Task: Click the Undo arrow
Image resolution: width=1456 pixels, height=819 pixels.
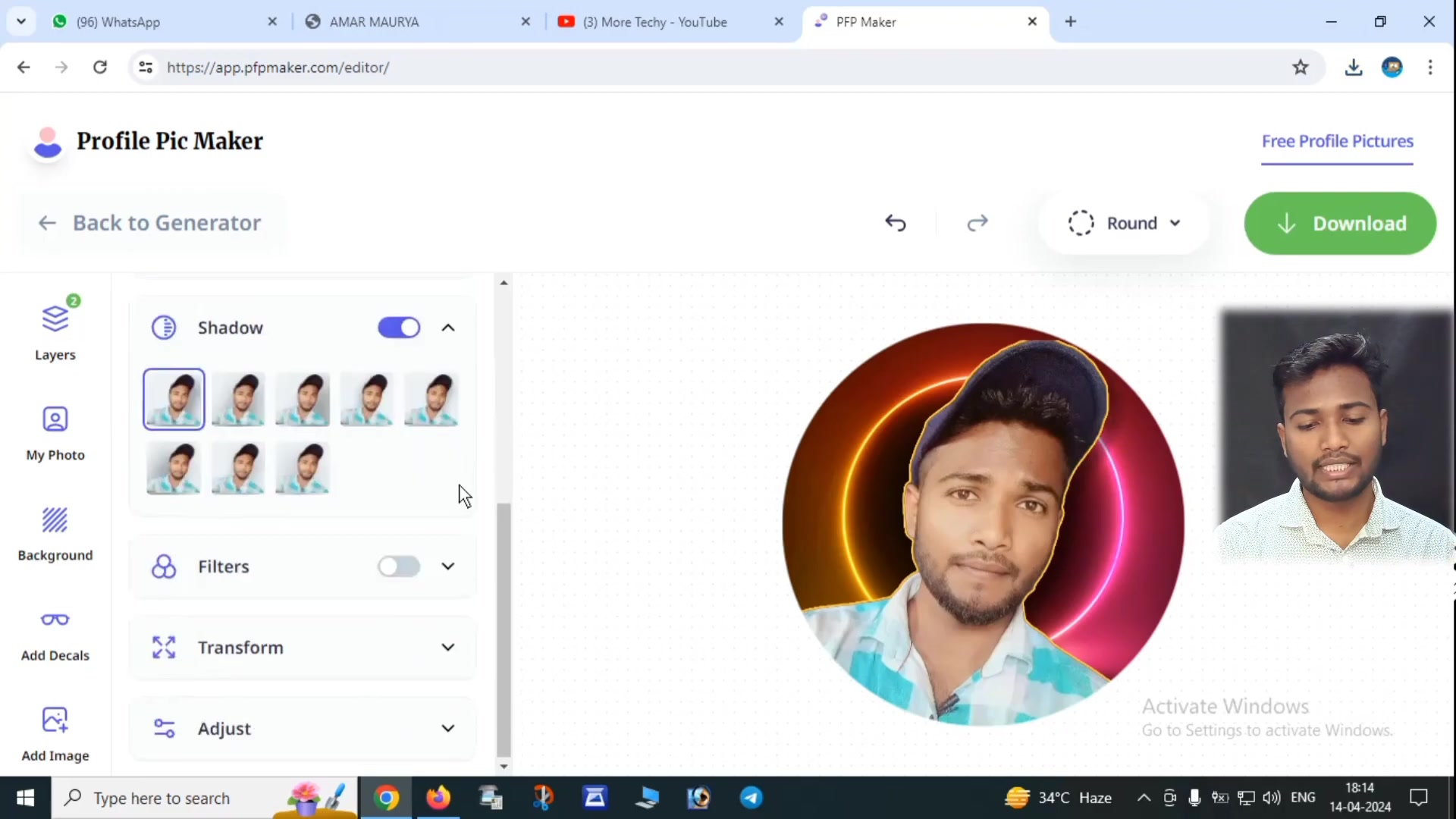Action: (x=896, y=223)
